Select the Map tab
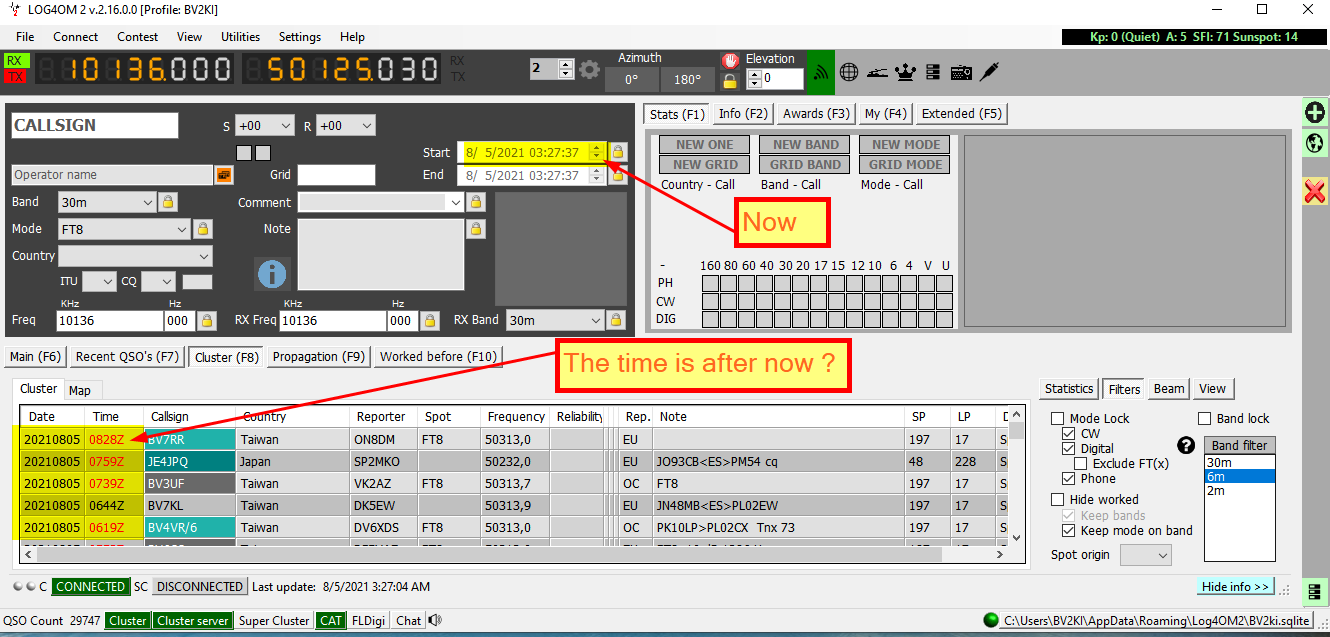The image size is (1330, 637). 79,390
